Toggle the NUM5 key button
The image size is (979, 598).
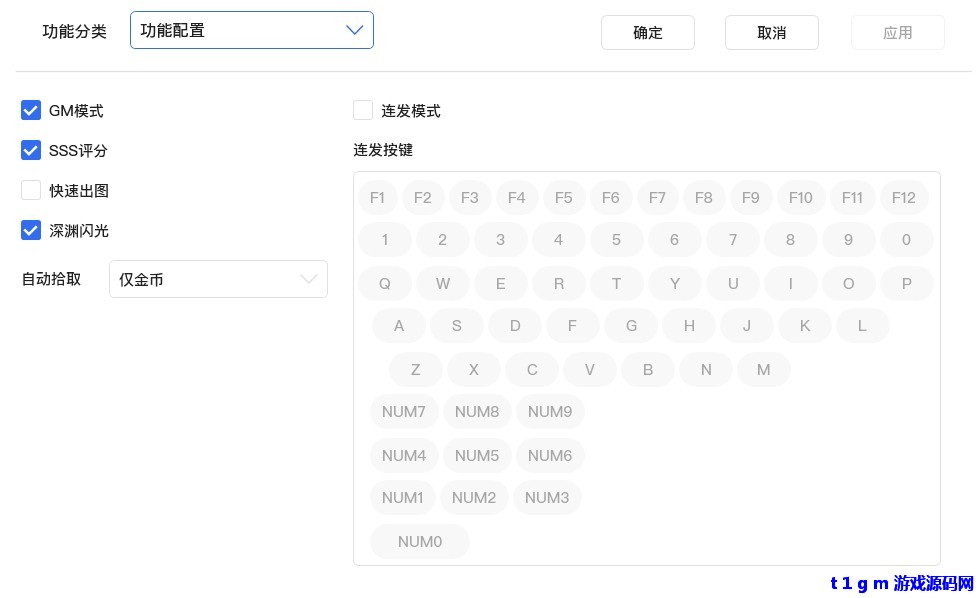click(477, 455)
